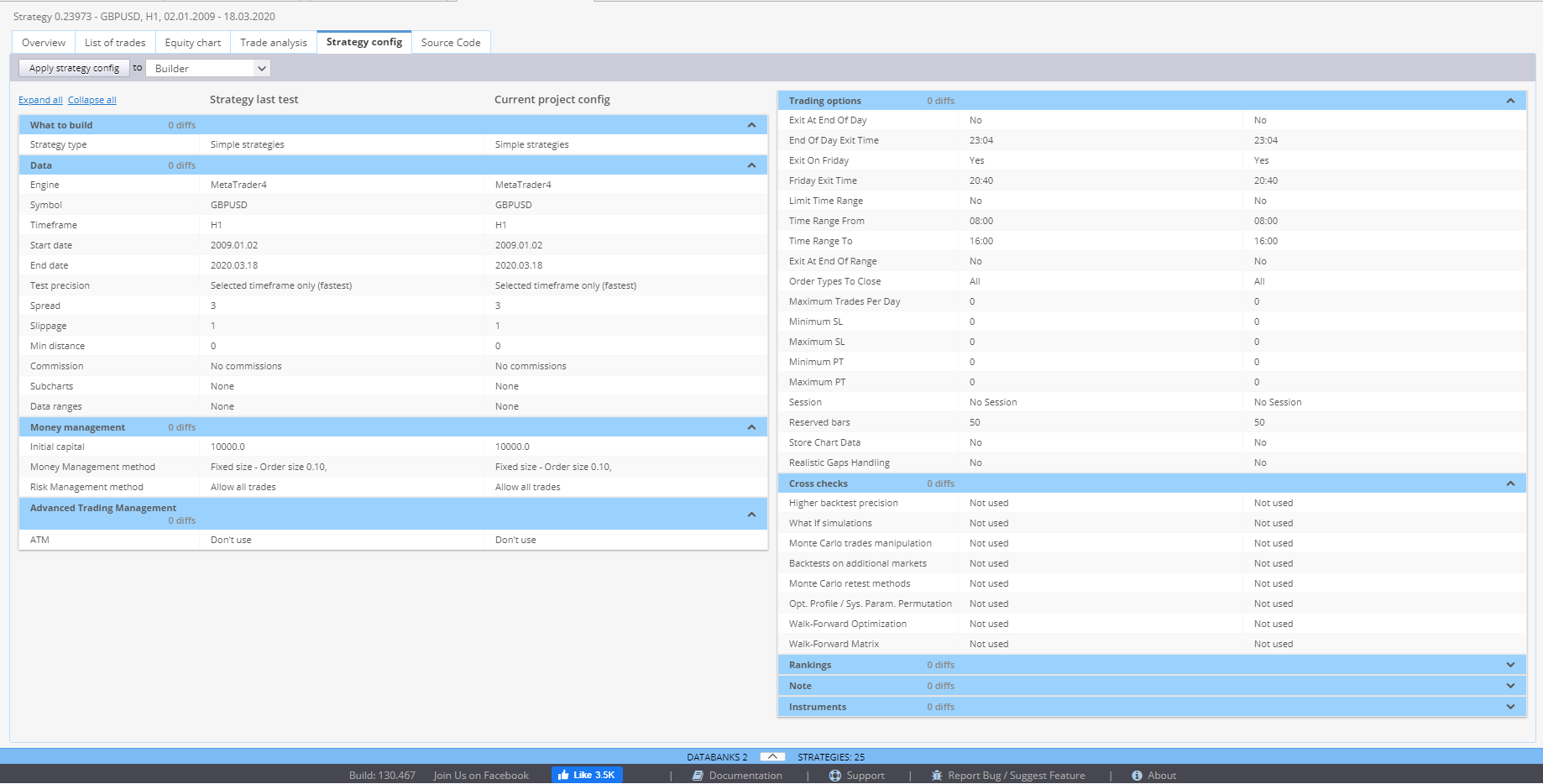Click the DATABANKS 2 status label
The height and width of the screenshot is (784, 1543).
717,757
